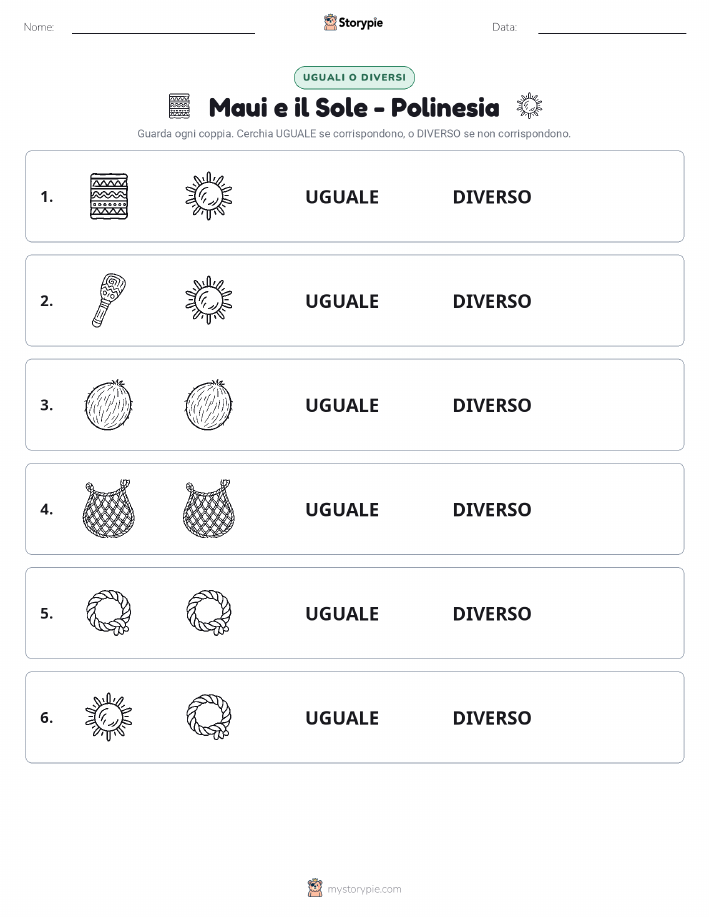709x917 pixels.
Task: Select the left rope ring in row 5
Action: click(109, 613)
